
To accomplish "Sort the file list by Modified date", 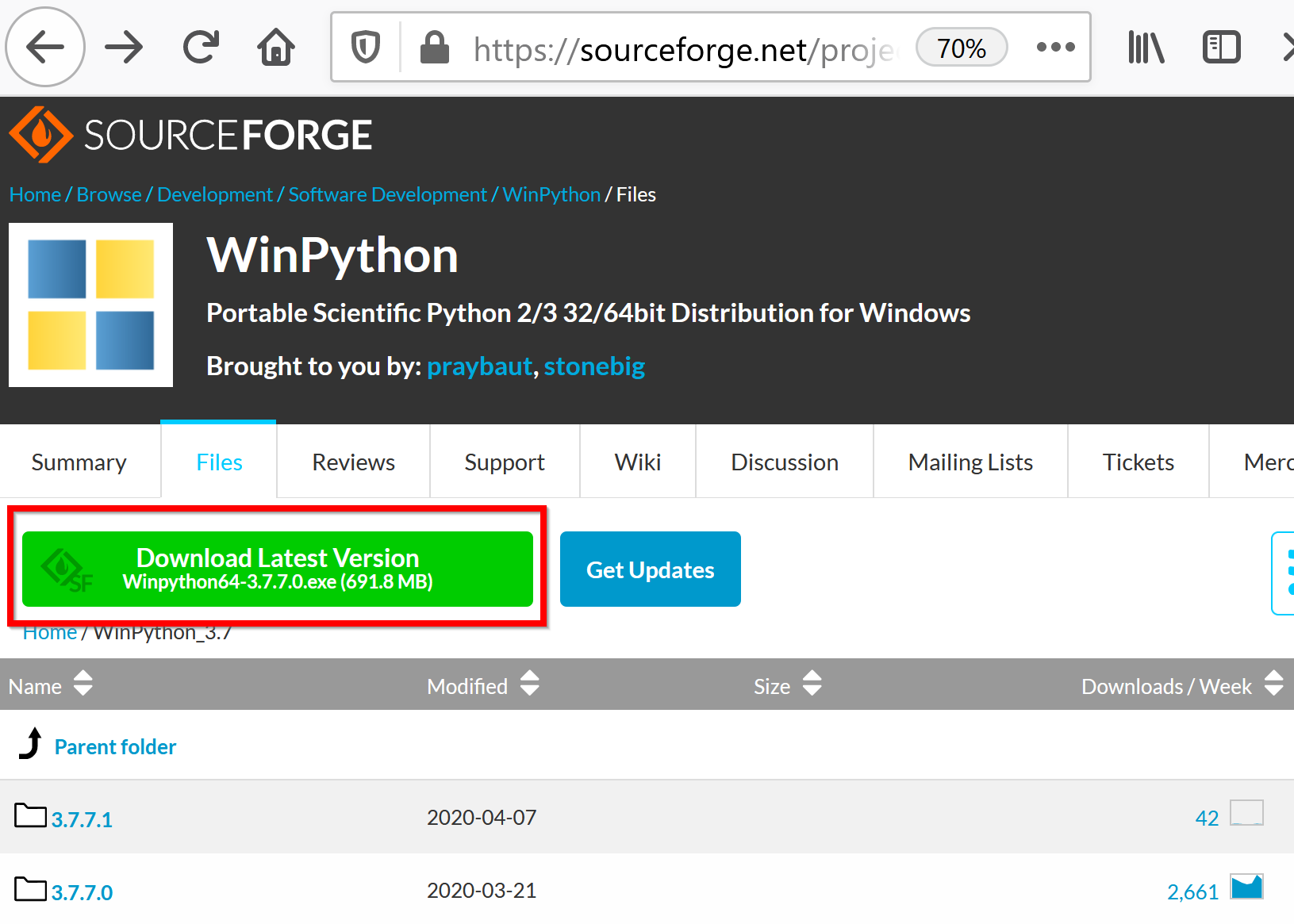I will [482, 685].
